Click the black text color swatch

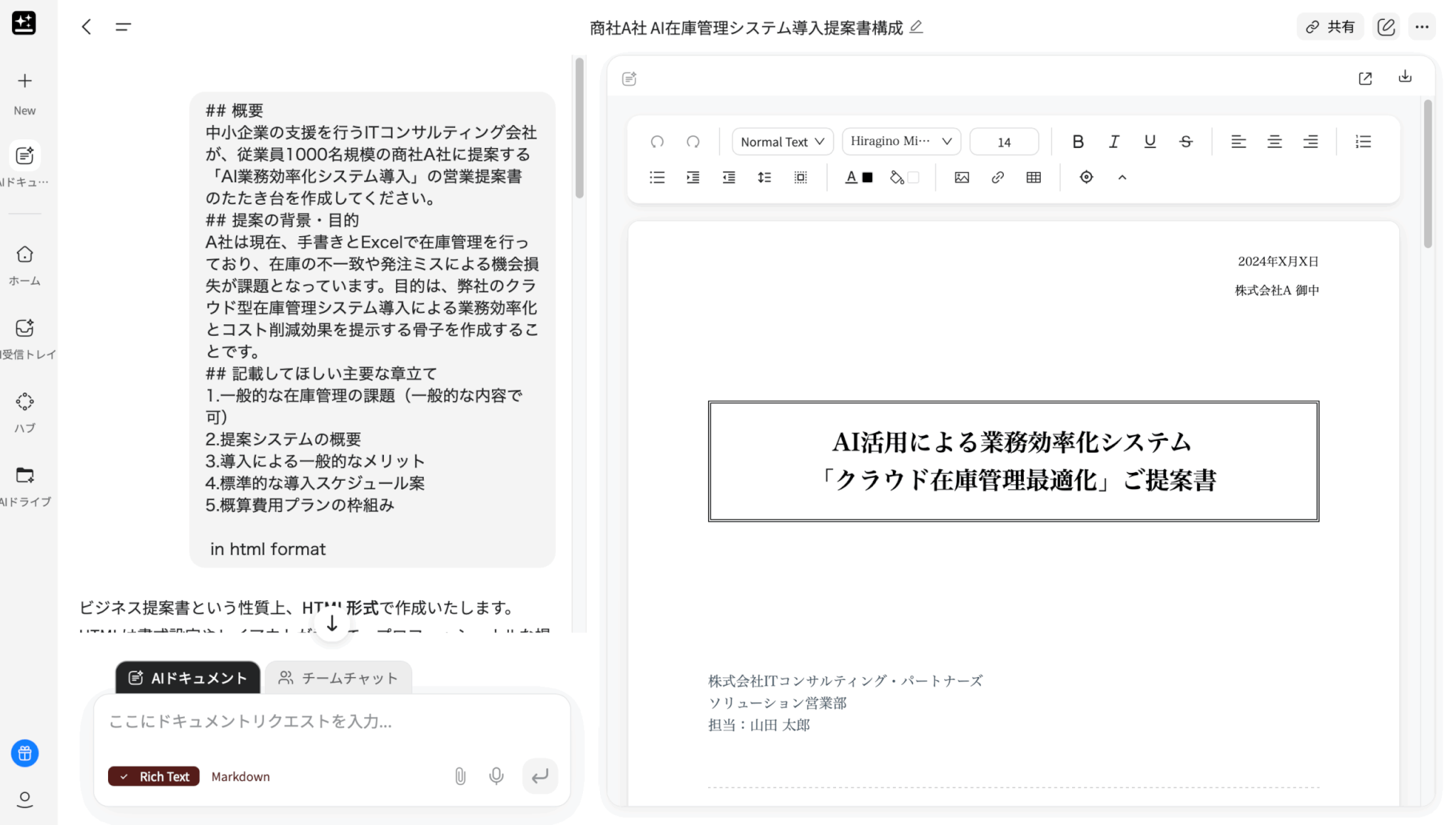pos(867,178)
